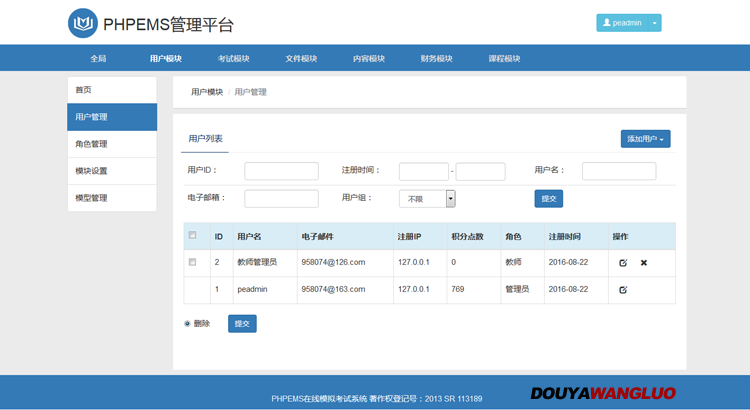The width and height of the screenshot is (750, 410).
Task: Check the checkbox for user ID 2
Action: tap(192, 262)
